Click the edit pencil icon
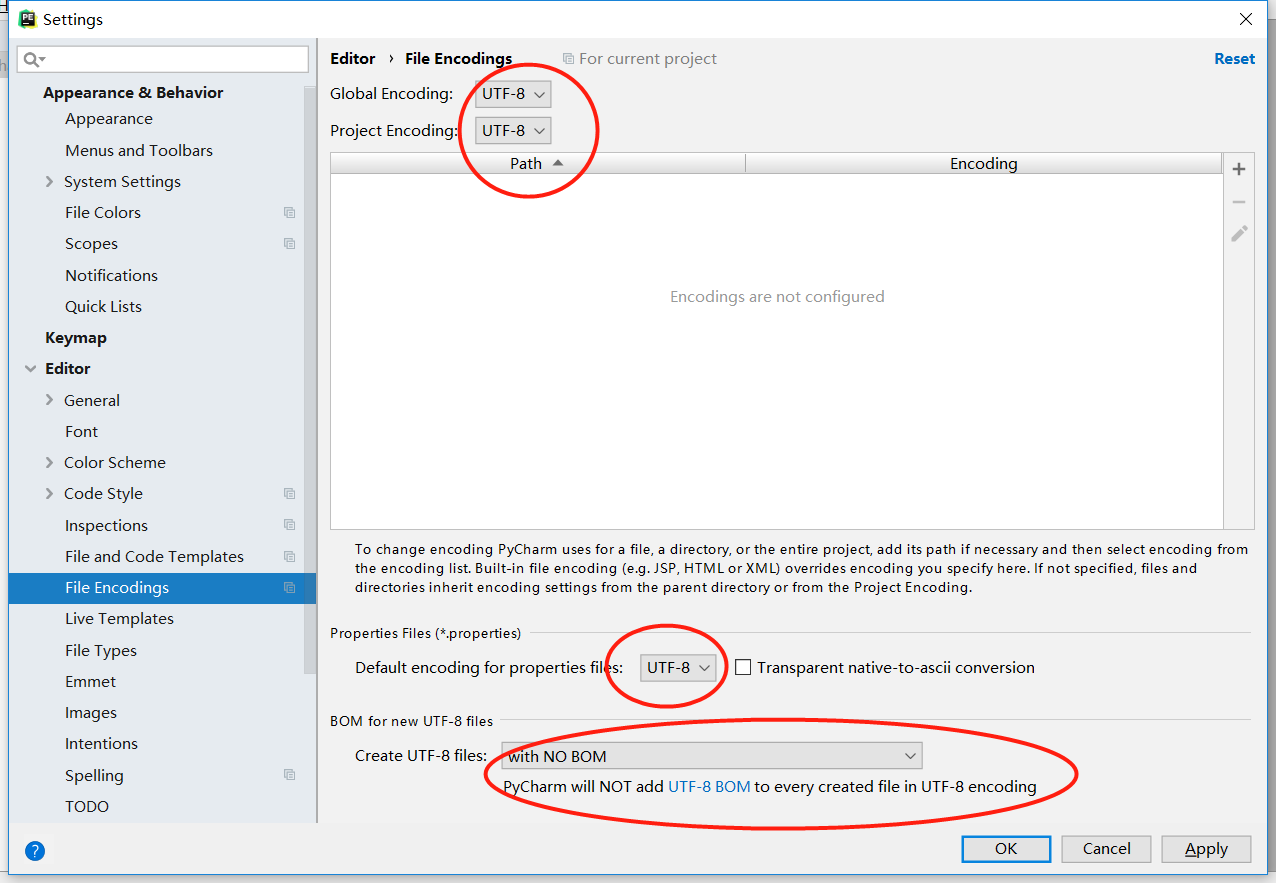The image size is (1276, 883). [x=1239, y=234]
